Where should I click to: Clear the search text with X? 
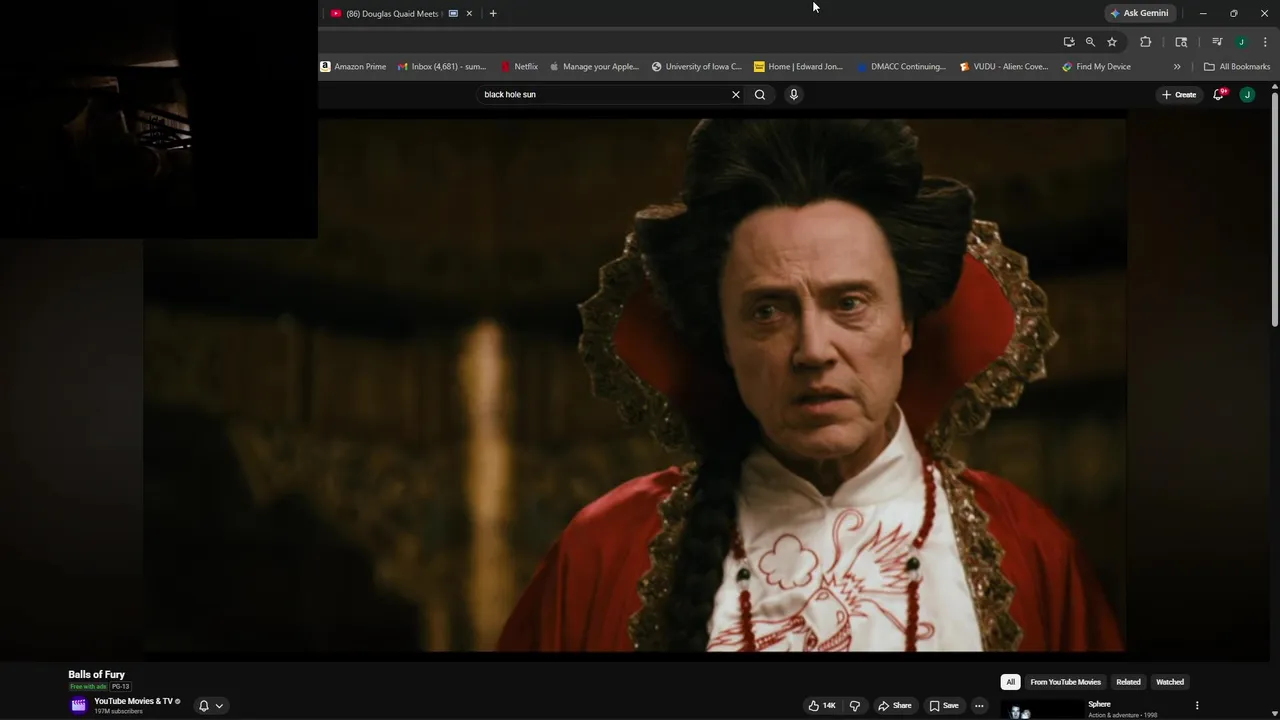coord(736,94)
